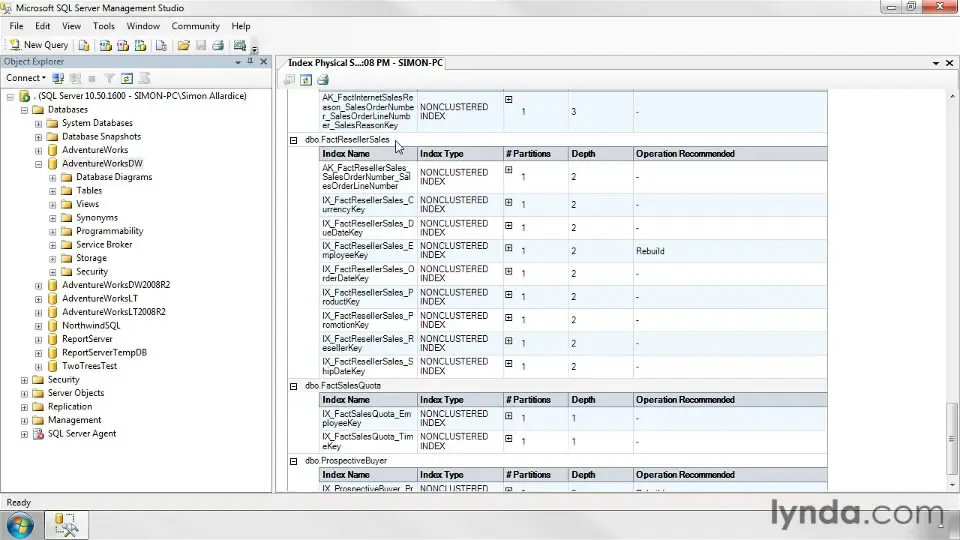Collapse the Databases folder
This screenshot has width=960, height=540.
(24, 110)
